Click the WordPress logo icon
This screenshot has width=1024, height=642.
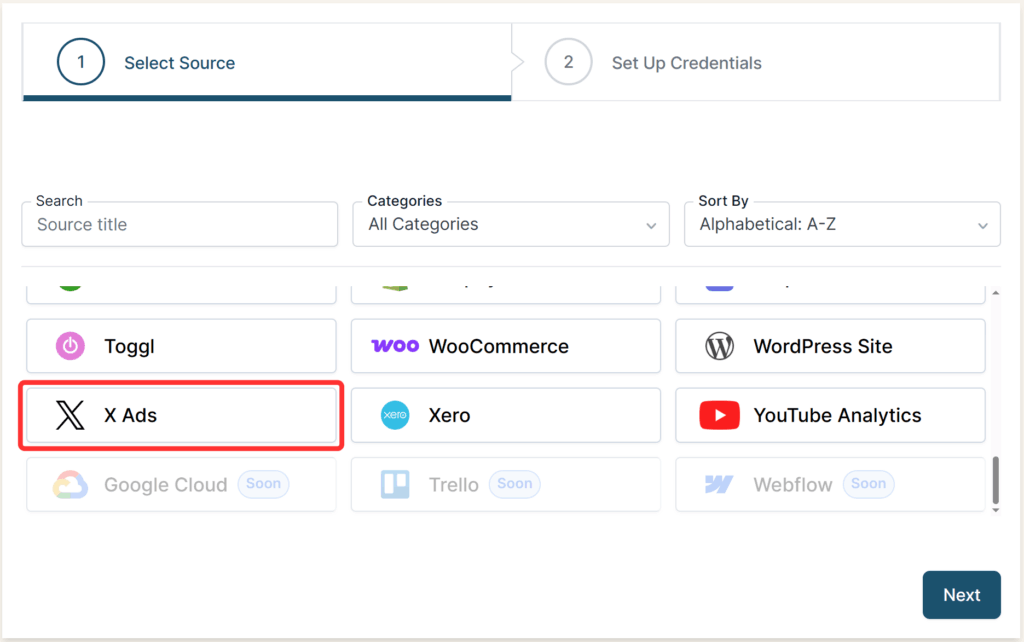719,346
